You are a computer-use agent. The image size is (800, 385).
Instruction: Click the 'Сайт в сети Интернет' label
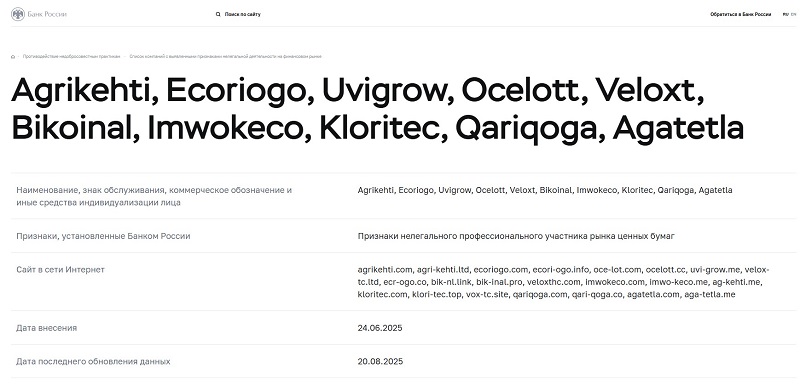point(60,270)
